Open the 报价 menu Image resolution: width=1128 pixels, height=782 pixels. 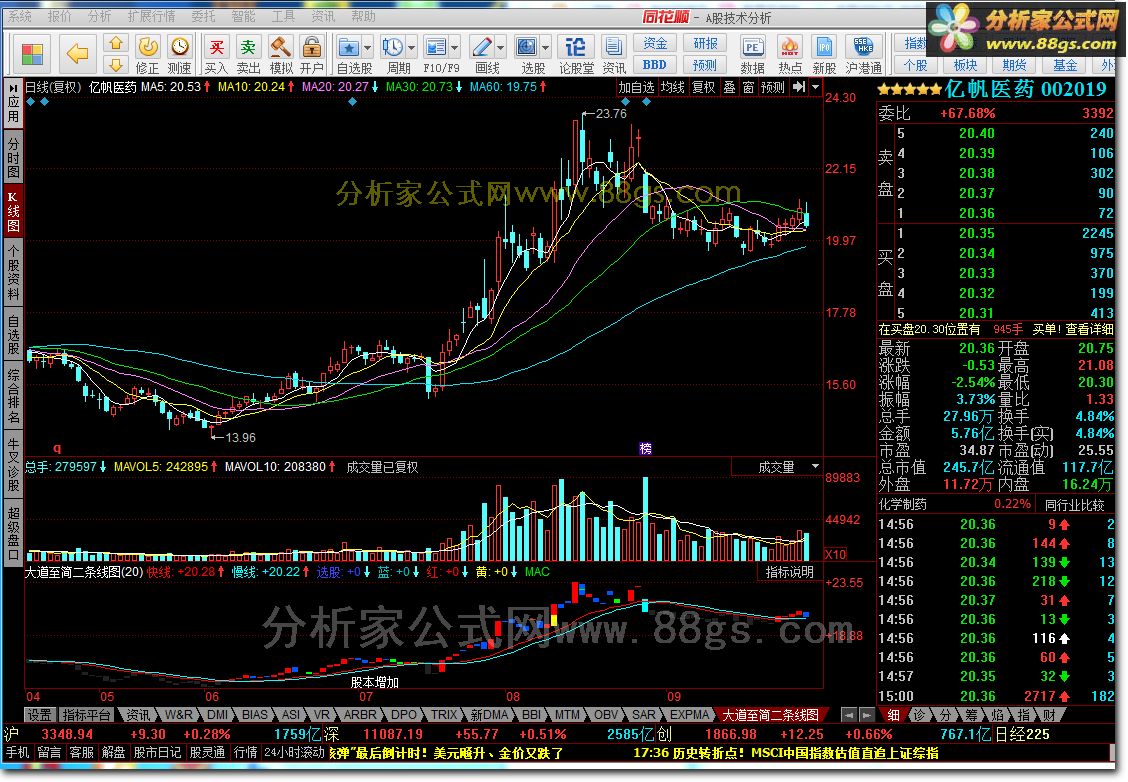[59, 16]
